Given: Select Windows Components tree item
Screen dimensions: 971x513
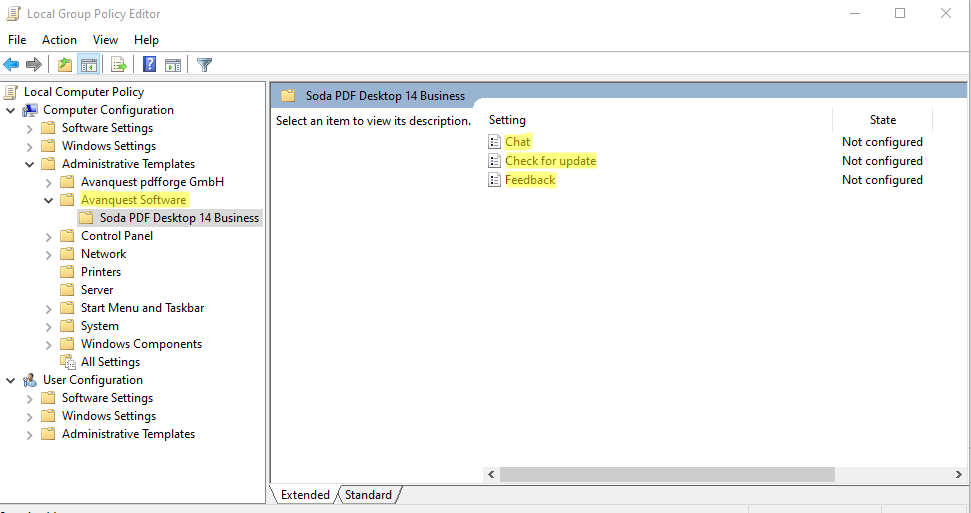Looking at the screenshot, I should 141,344.
